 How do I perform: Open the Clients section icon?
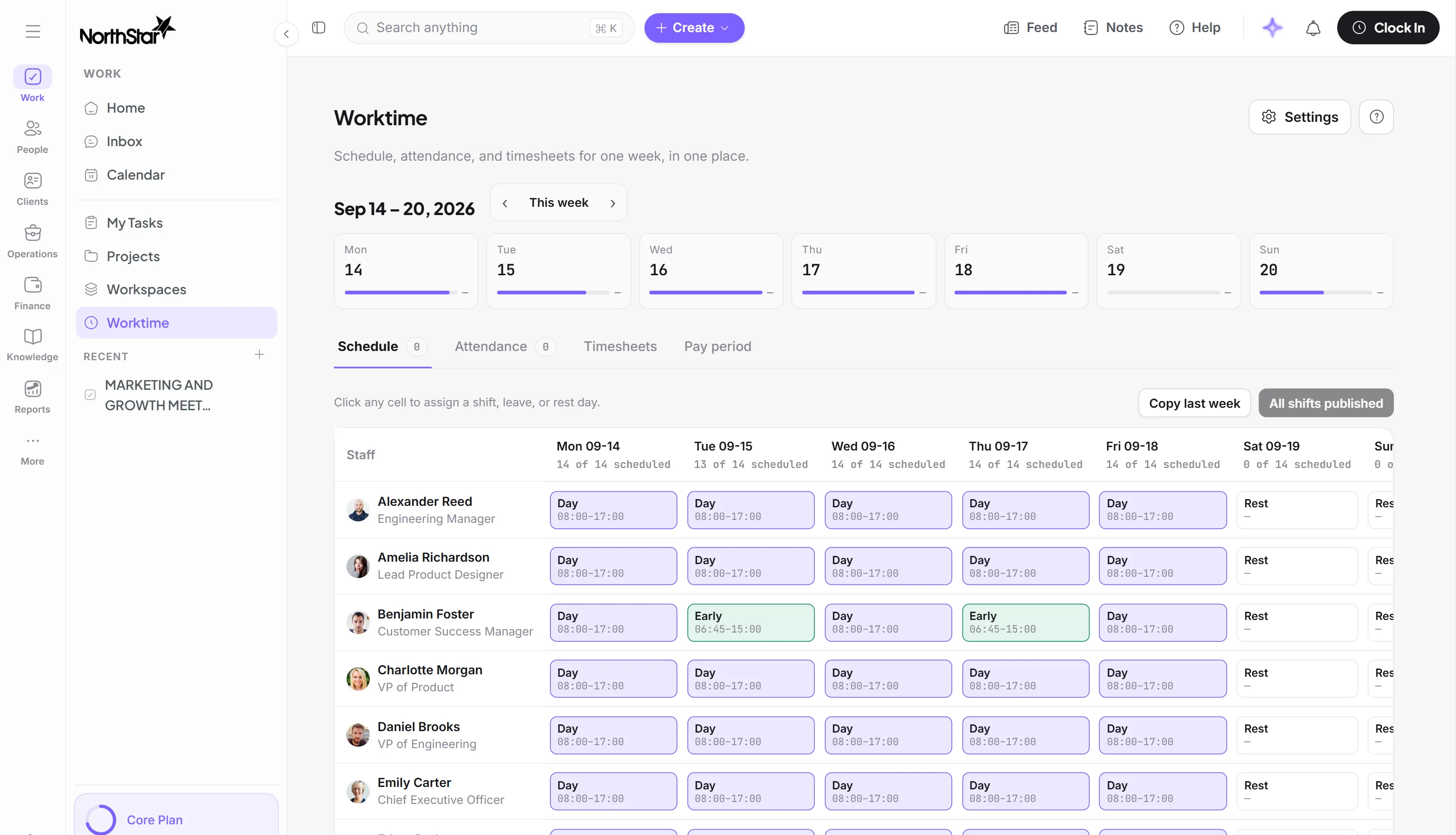(33, 181)
